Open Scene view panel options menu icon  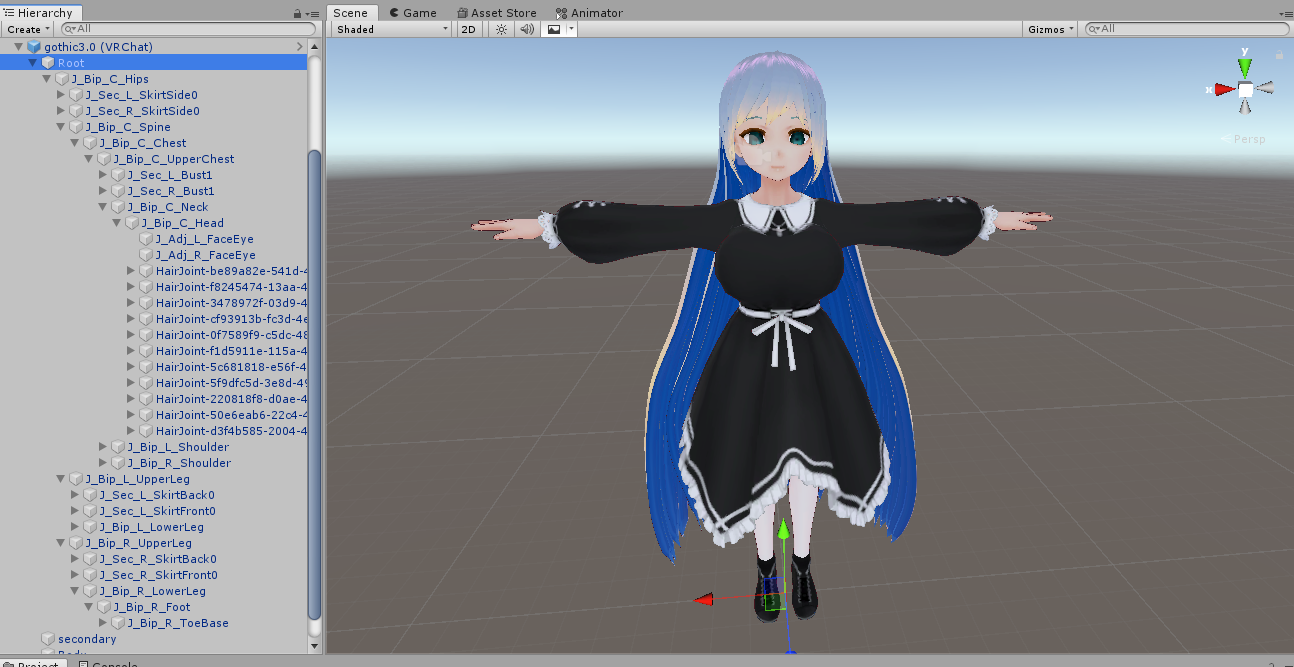click(1285, 13)
